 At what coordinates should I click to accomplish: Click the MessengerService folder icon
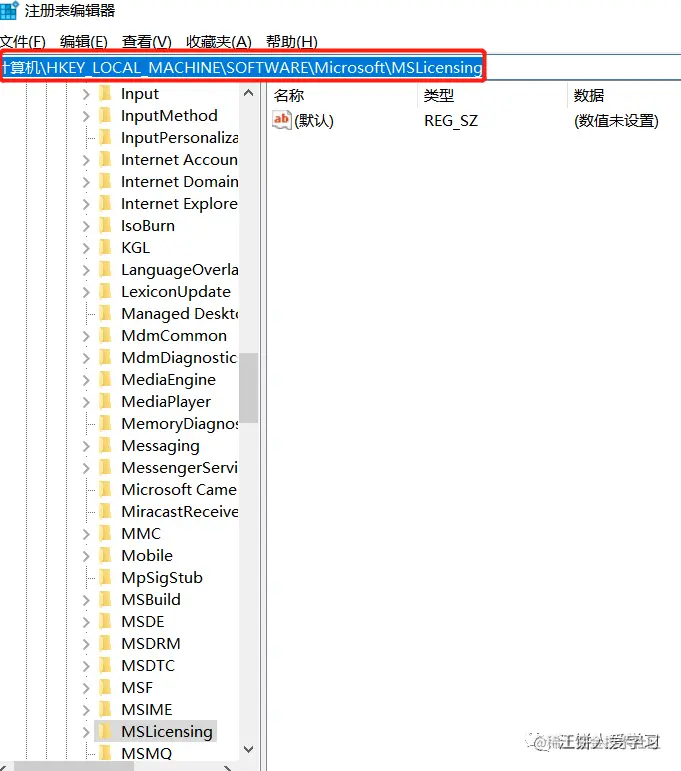105,467
